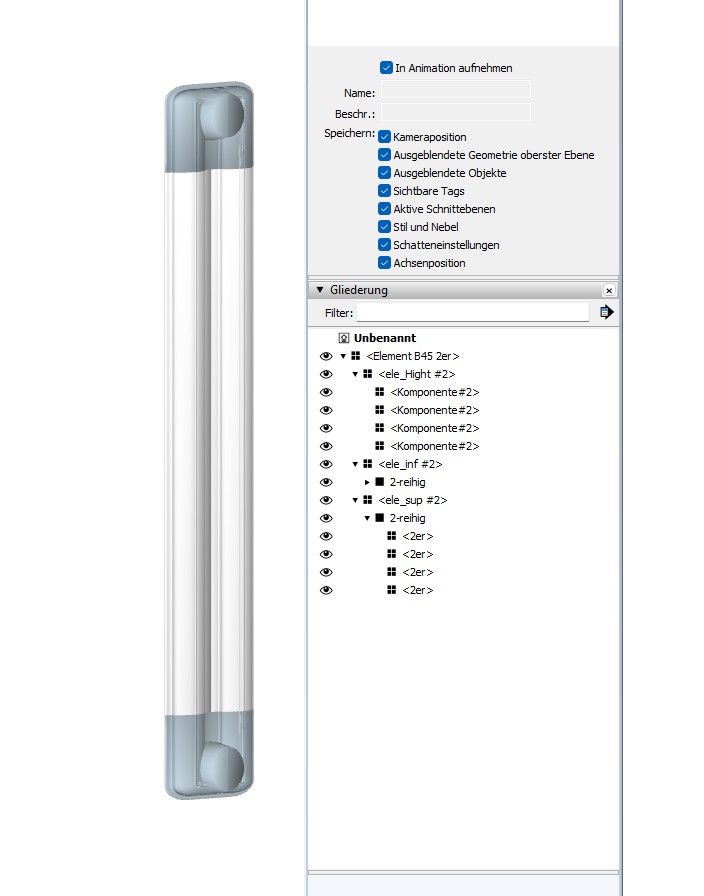Toggle visibility of ele_Hight #2
This screenshot has height=896, width=704.
(325, 374)
